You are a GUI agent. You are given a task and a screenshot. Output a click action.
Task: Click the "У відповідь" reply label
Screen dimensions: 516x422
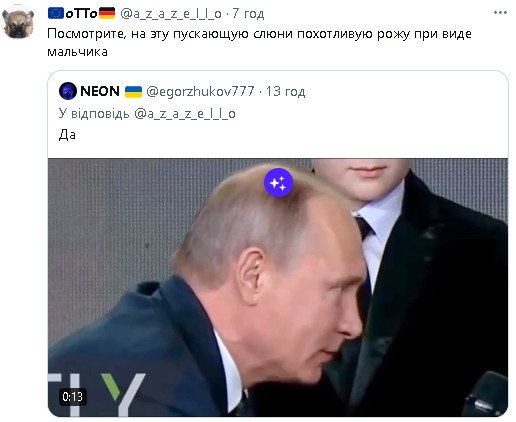click(94, 114)
